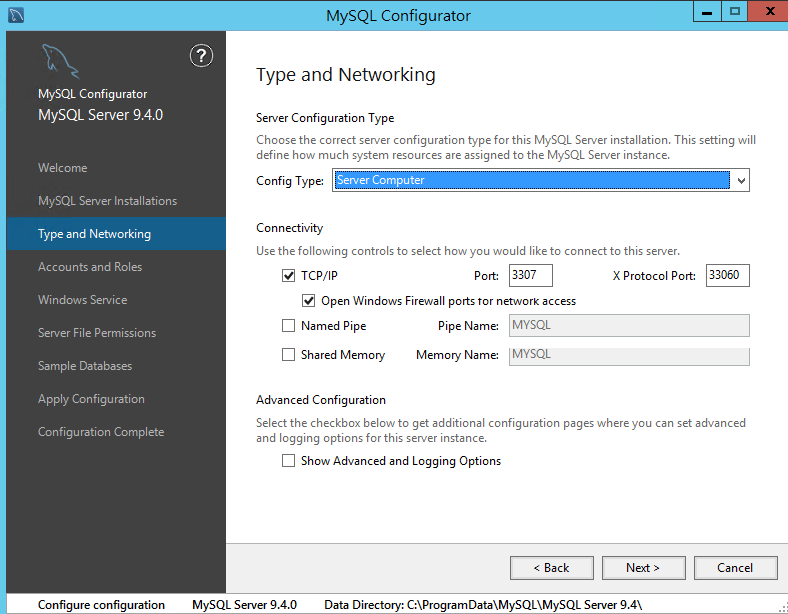Click the Data Directory path in status bar
Screen dimensions: 788x614
point(483,605)
